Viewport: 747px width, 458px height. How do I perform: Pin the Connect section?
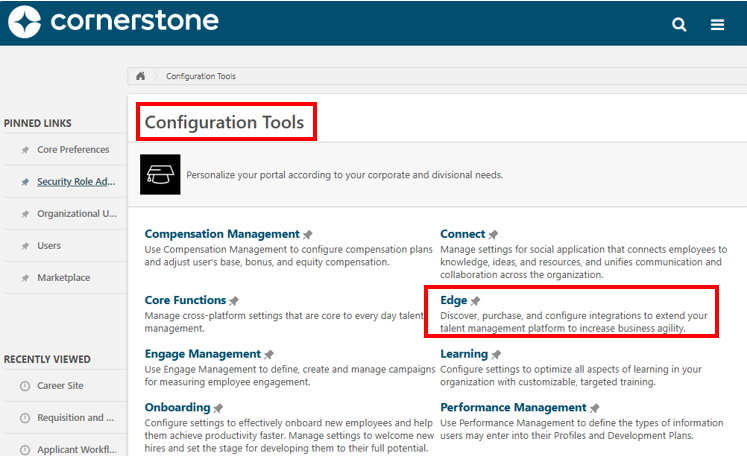tap(493, 234)
